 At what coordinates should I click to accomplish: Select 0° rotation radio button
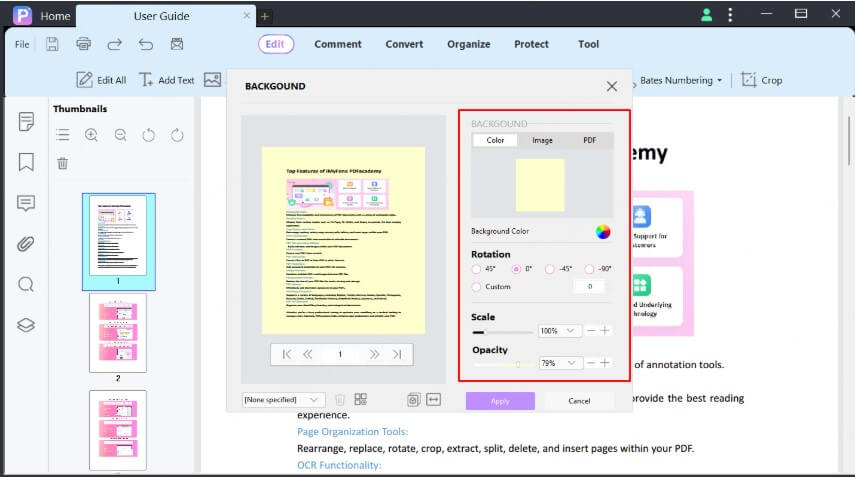tap(516, 269)
